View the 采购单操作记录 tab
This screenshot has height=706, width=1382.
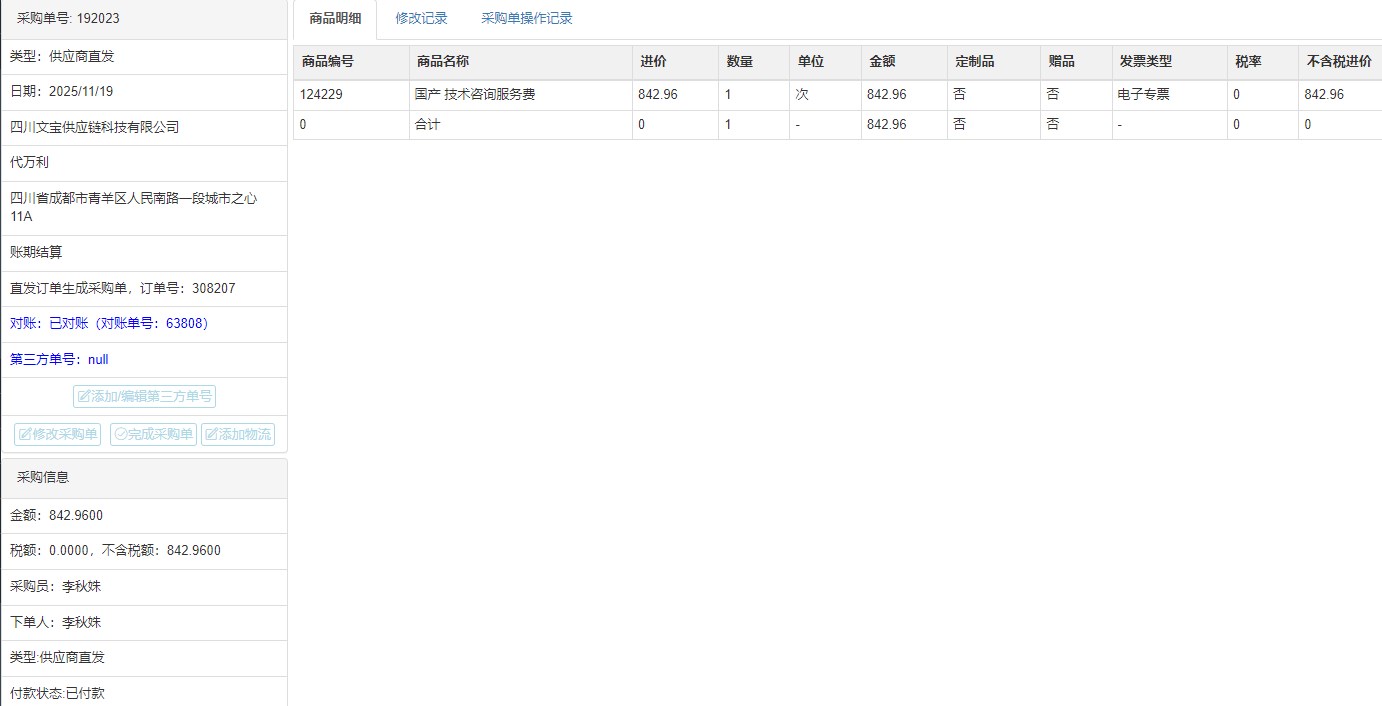(526, 19)
